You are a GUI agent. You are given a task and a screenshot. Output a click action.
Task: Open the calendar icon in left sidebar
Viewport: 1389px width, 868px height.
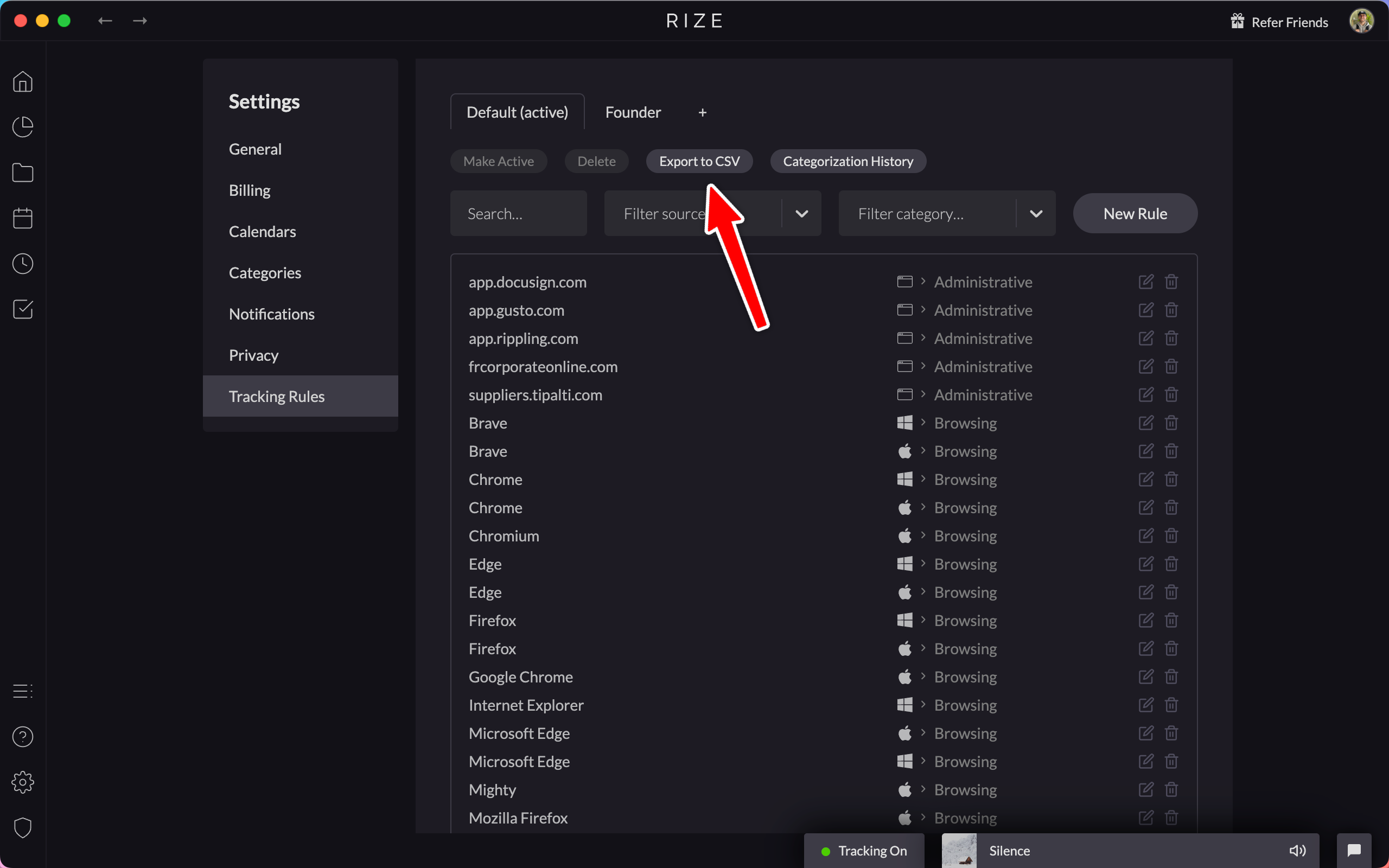[x=23, y=218]
